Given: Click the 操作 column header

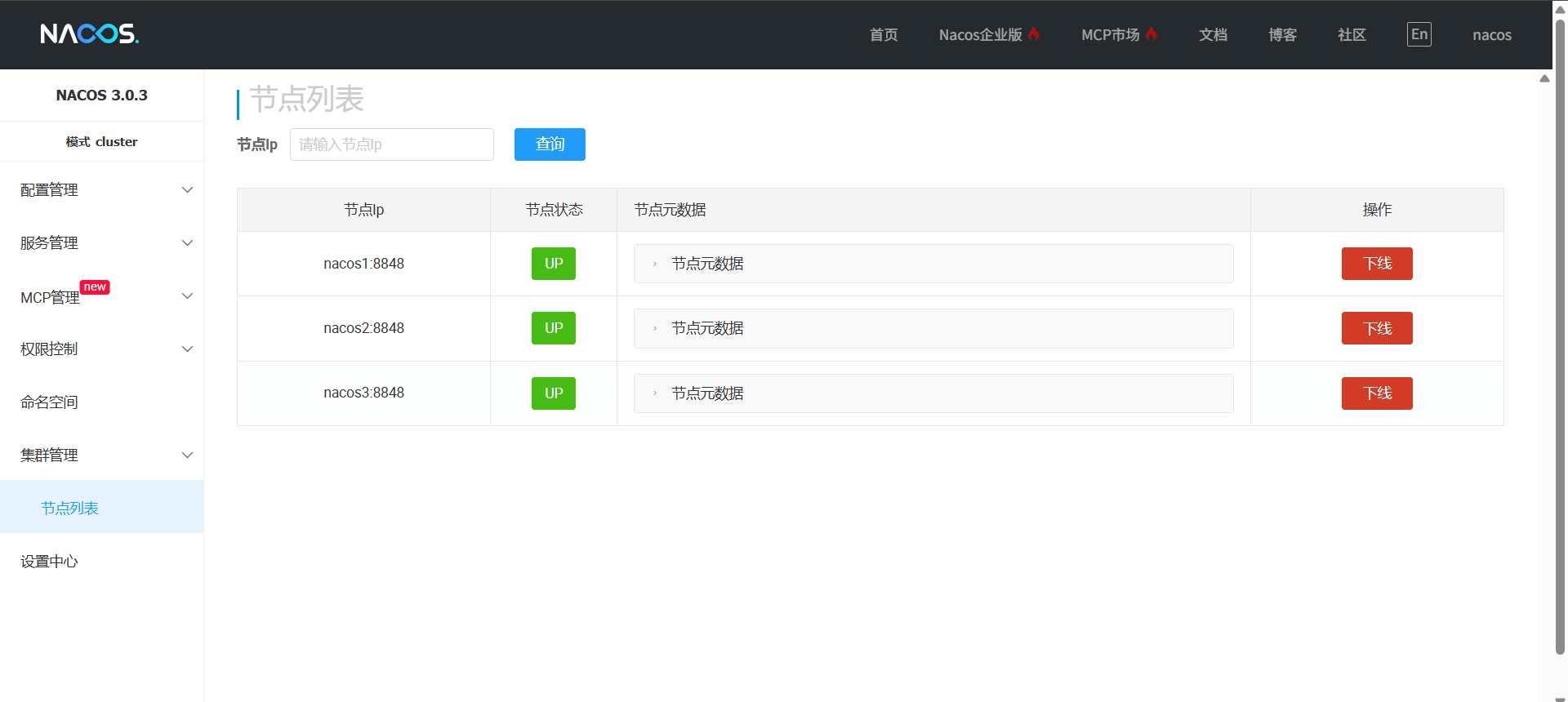Looking at the screenshot, I should point(1377,210).
